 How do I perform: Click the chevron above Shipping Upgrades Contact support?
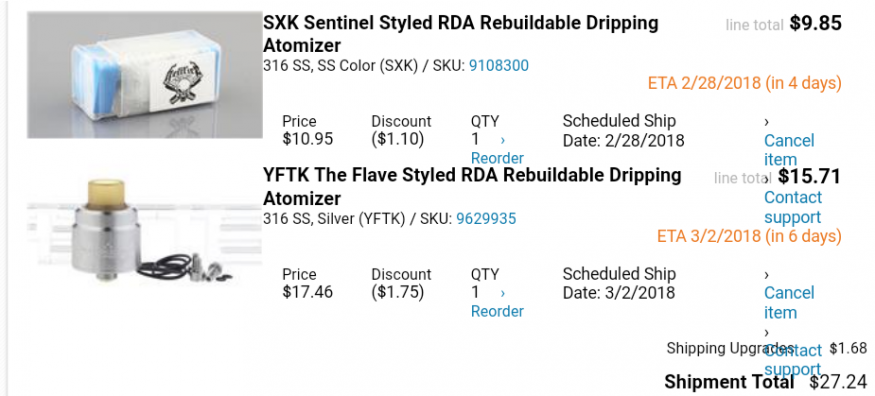[767, 332]
